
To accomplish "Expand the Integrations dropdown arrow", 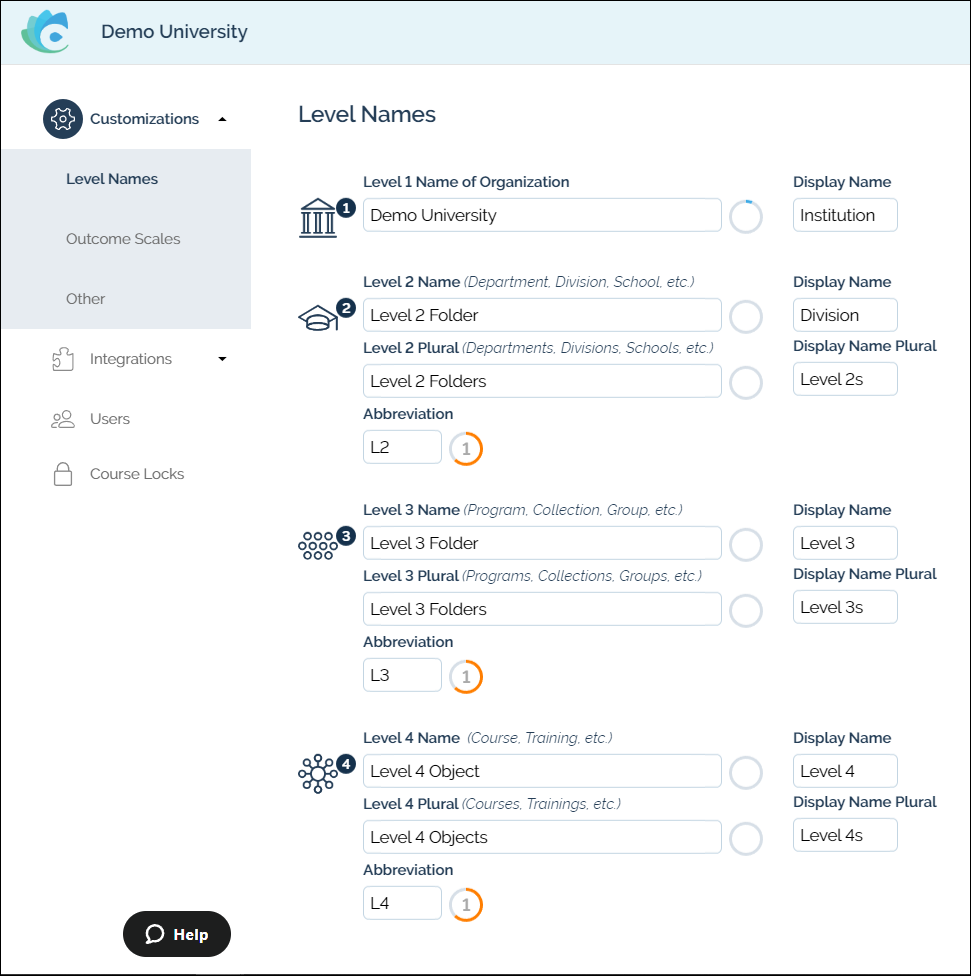I will pos(222,359).
